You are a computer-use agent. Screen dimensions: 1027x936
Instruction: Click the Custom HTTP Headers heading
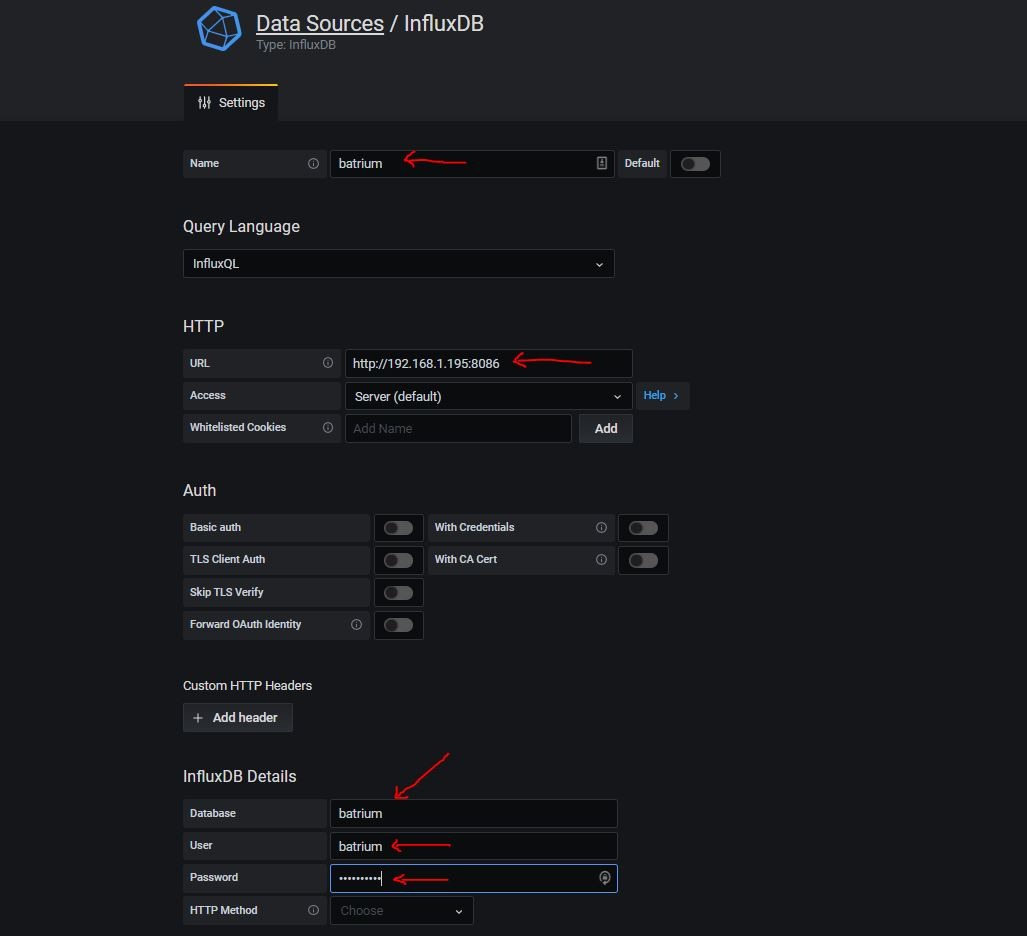click(248, 686)
